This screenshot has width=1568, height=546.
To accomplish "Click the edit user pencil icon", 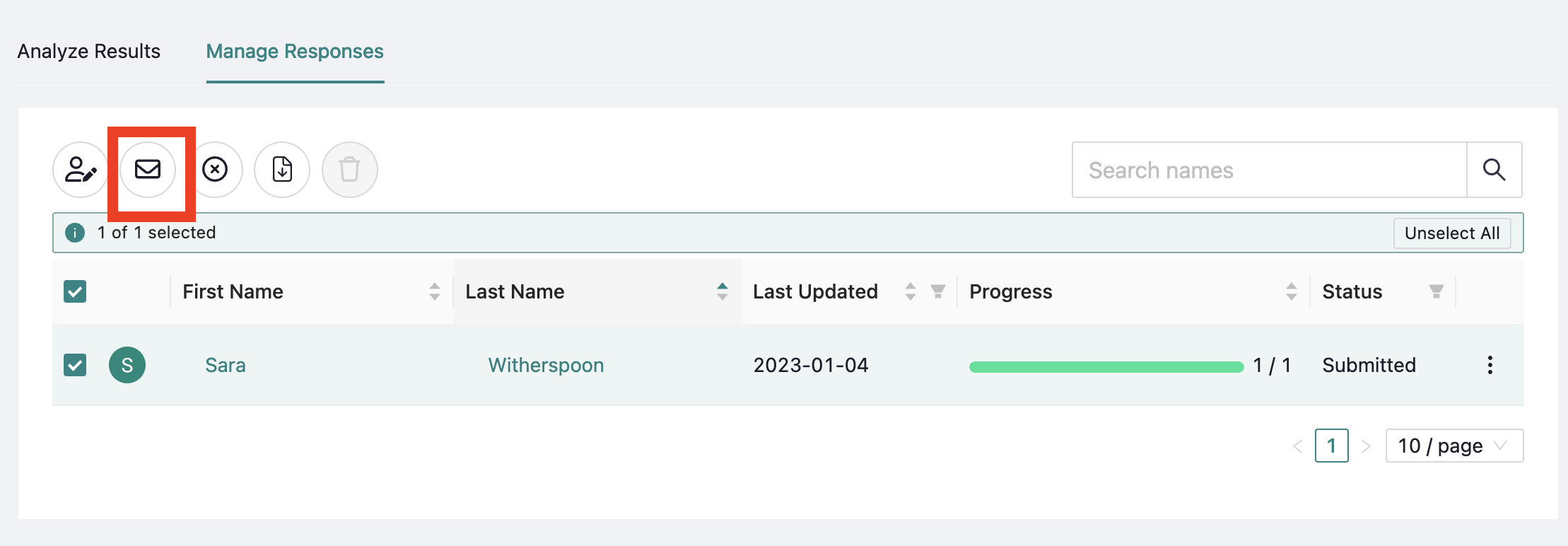I will click(81, 170).
